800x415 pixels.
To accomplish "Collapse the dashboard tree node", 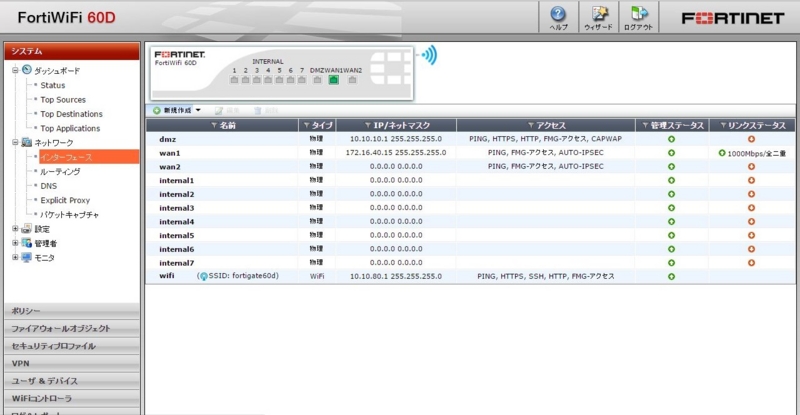I will coord(15,70).
